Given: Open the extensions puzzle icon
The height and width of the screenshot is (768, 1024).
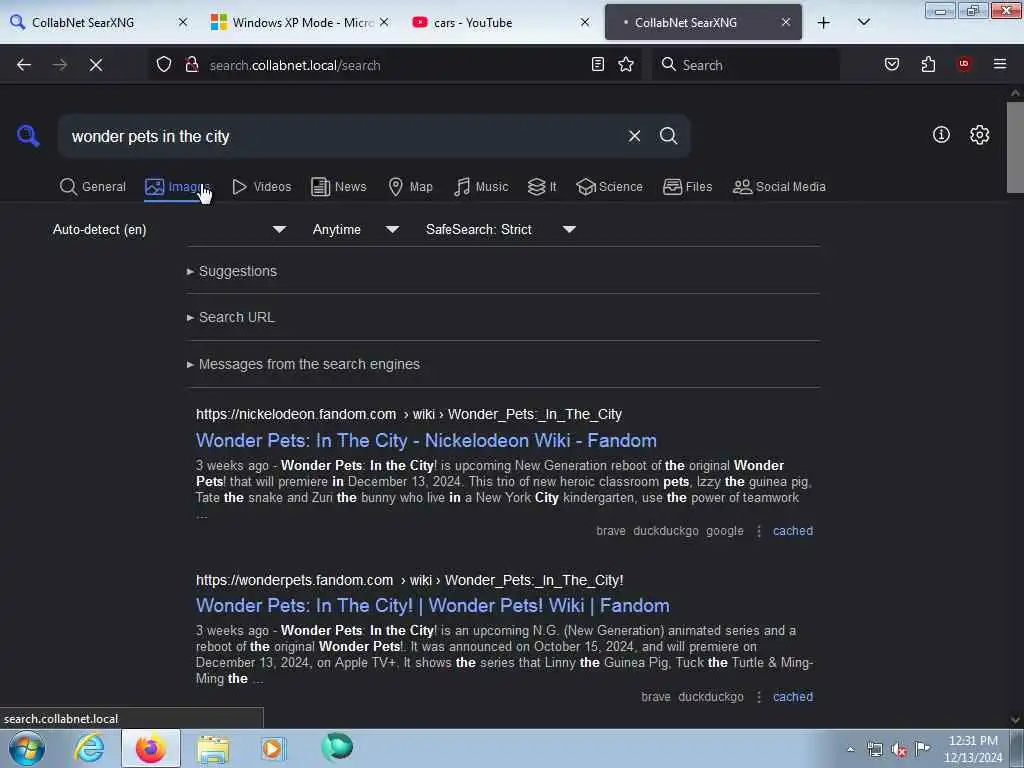Looking at the screenshot, I should [928, 64].
